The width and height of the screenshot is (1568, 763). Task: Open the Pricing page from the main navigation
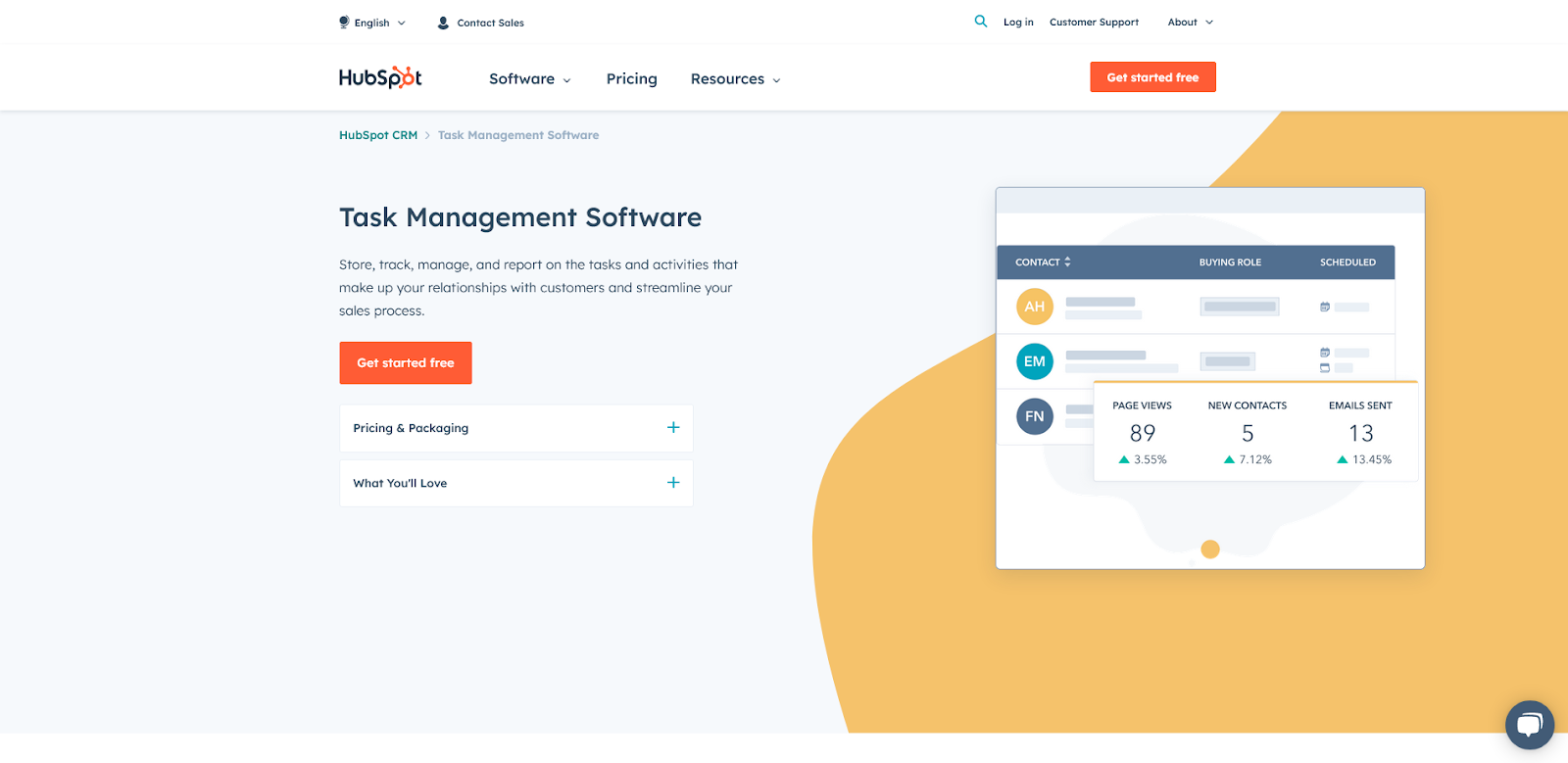632,79
